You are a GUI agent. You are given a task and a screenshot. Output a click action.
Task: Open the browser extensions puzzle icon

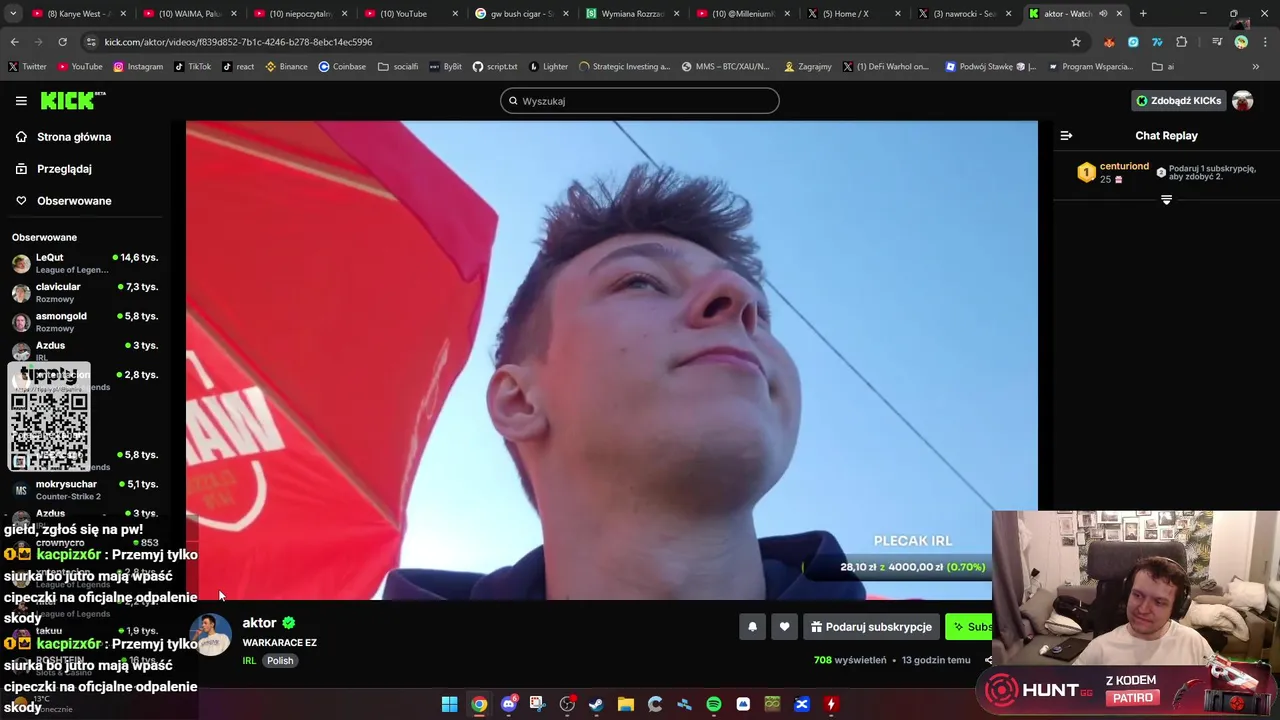[x=1182, y=42]
